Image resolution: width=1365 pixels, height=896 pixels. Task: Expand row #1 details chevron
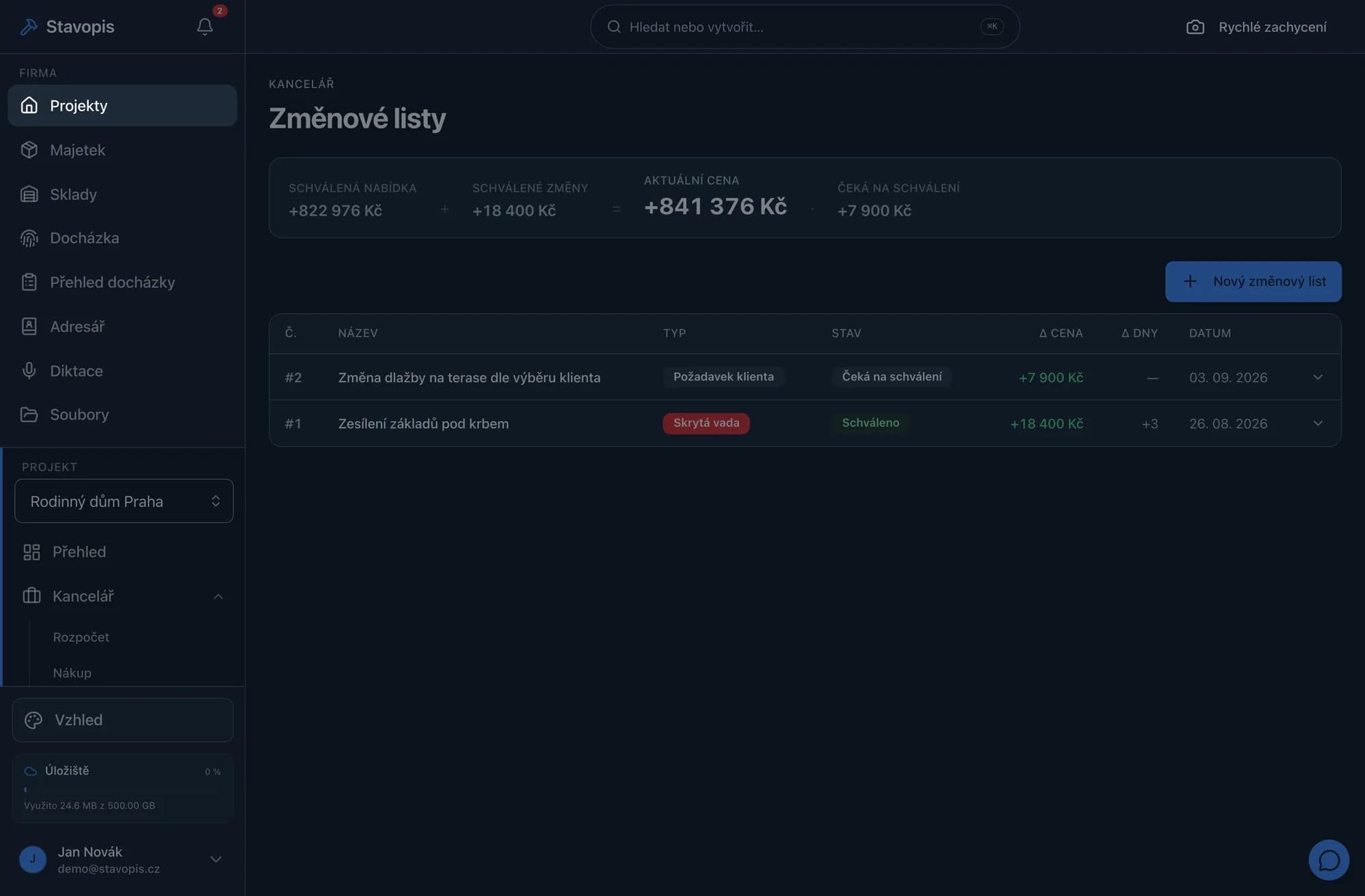[1318, 423]
